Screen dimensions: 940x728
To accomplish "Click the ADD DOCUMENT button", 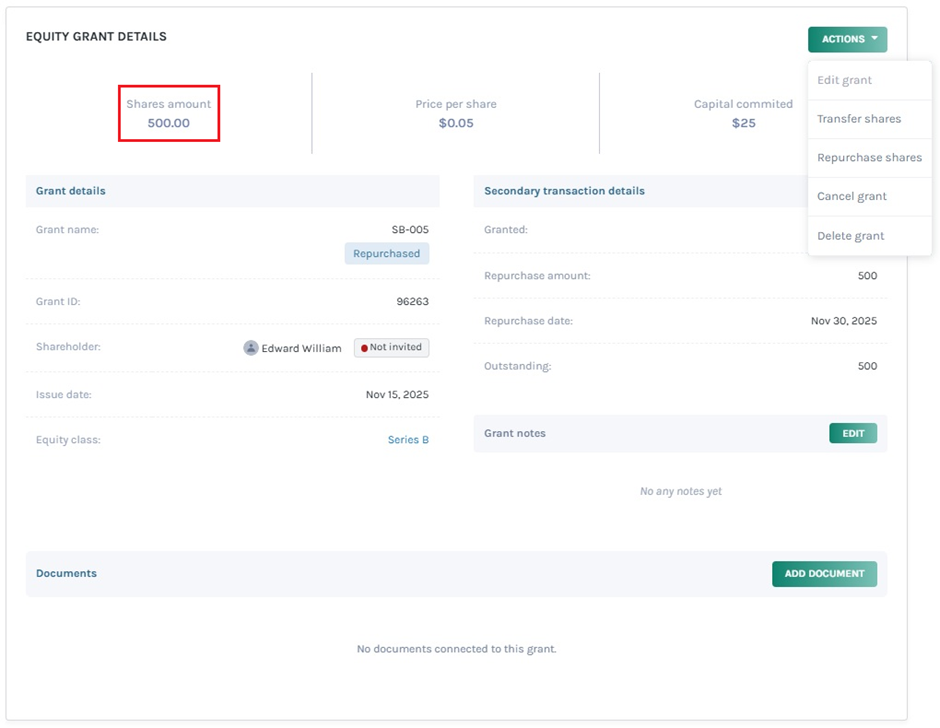I will point(824,574).
